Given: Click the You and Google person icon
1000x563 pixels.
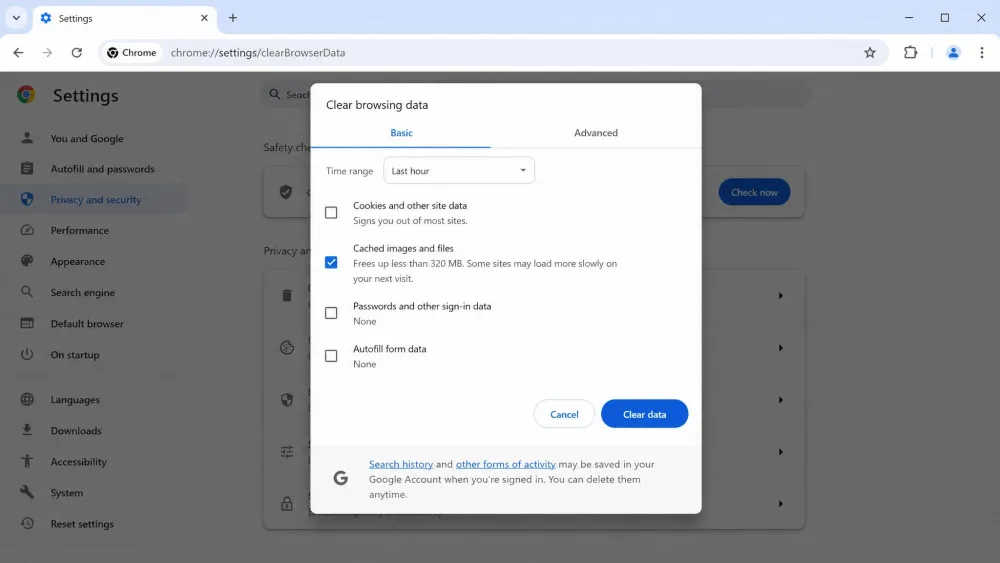Looking at the screenshot, I should [x=27, y=138].
